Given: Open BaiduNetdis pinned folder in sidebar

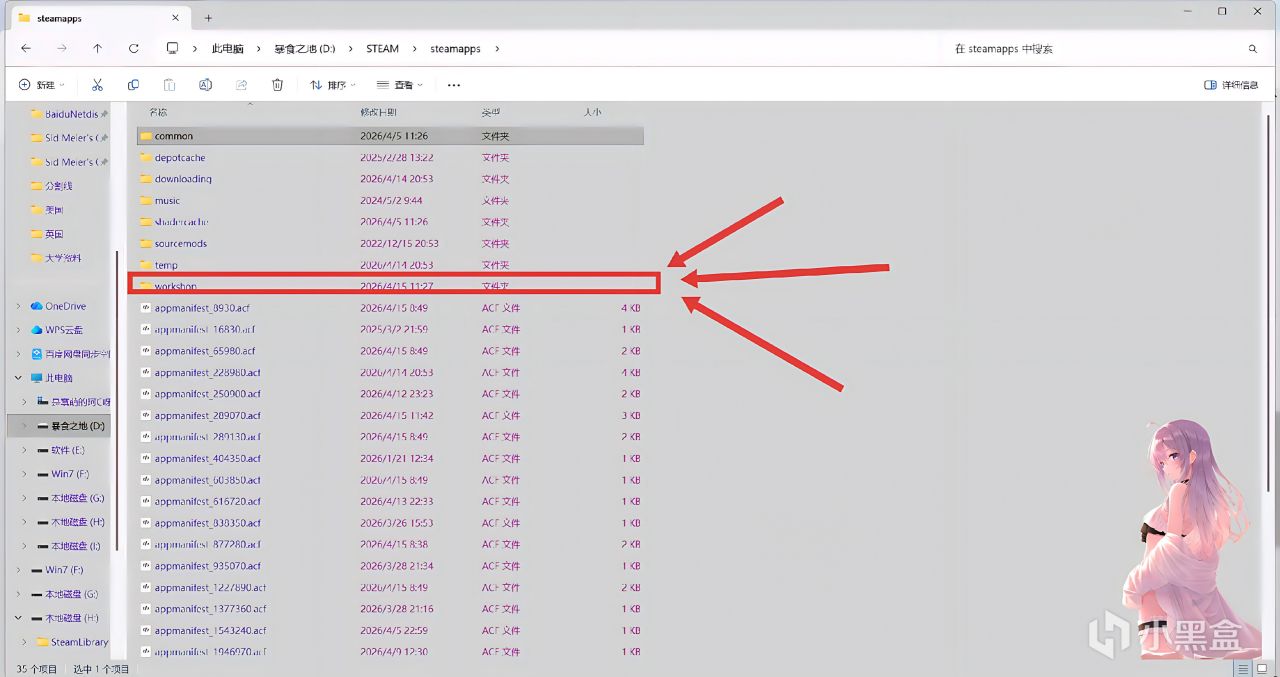Looking at the screenshot, I should tap(68, 114).
